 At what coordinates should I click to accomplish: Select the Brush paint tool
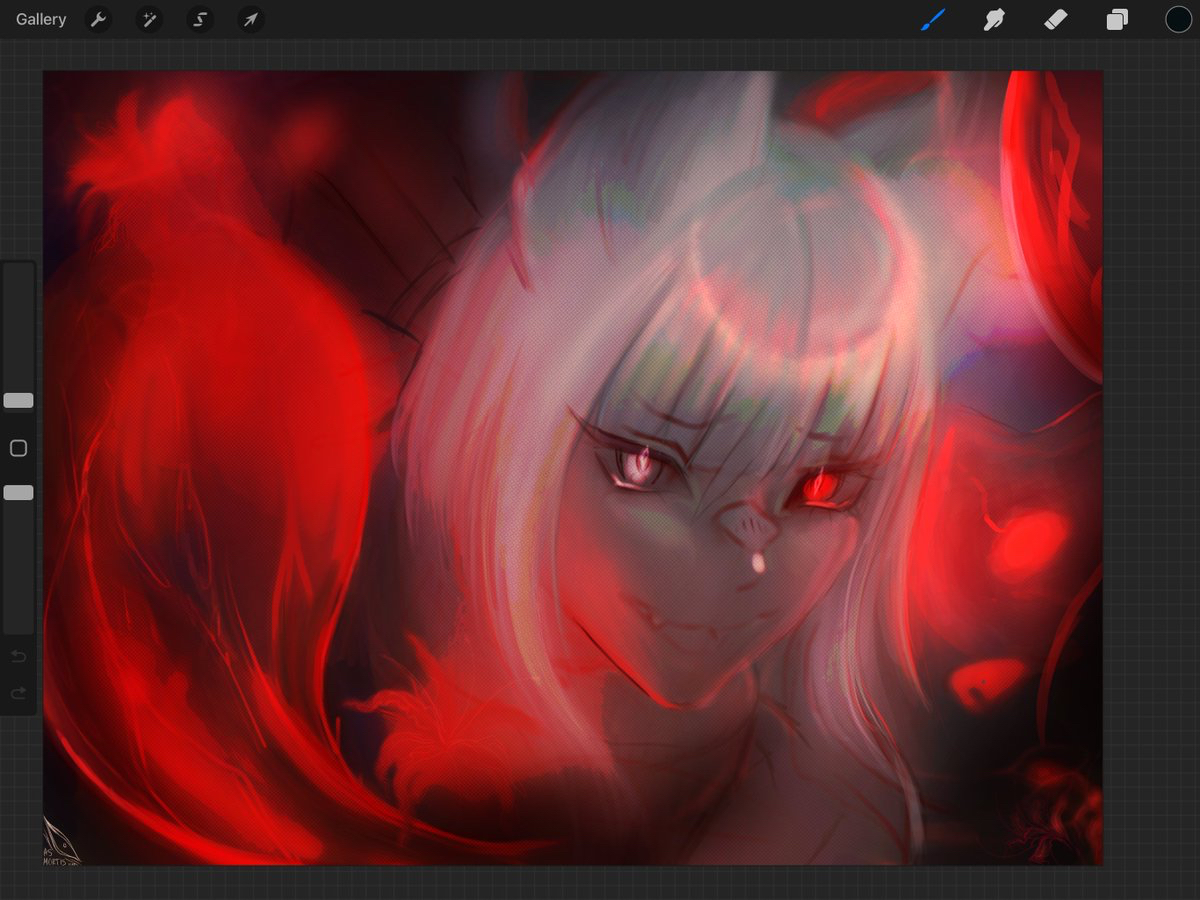(x=932, y=20)
